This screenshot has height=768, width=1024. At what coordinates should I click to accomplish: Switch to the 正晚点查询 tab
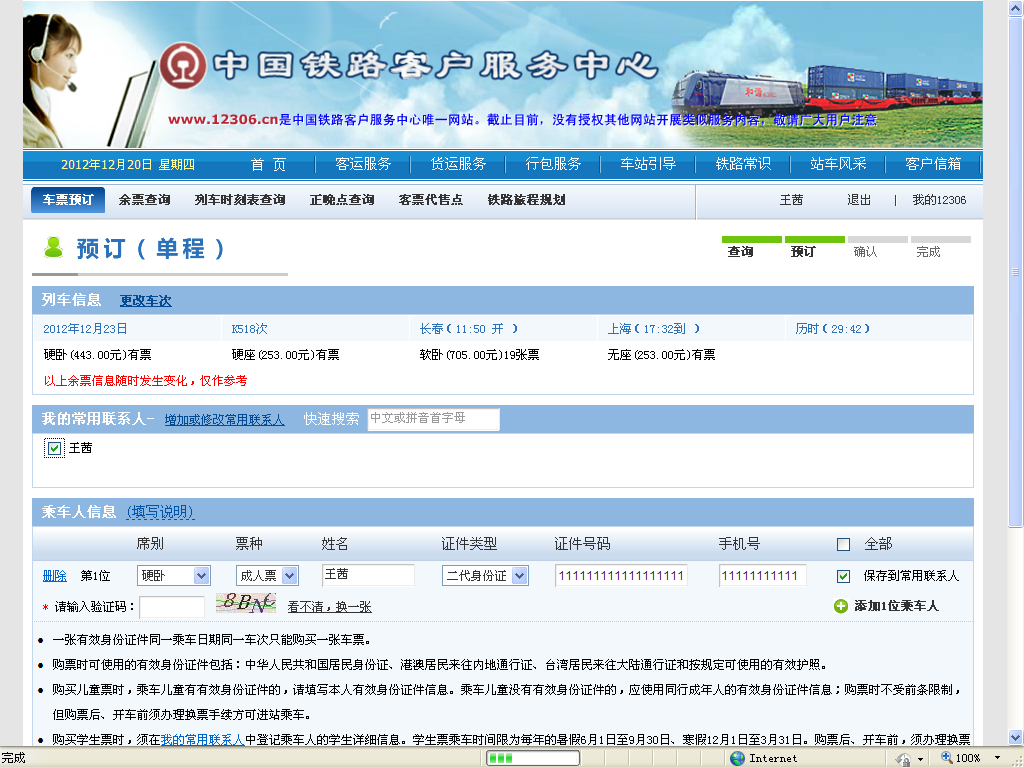(x=342, y=200)
